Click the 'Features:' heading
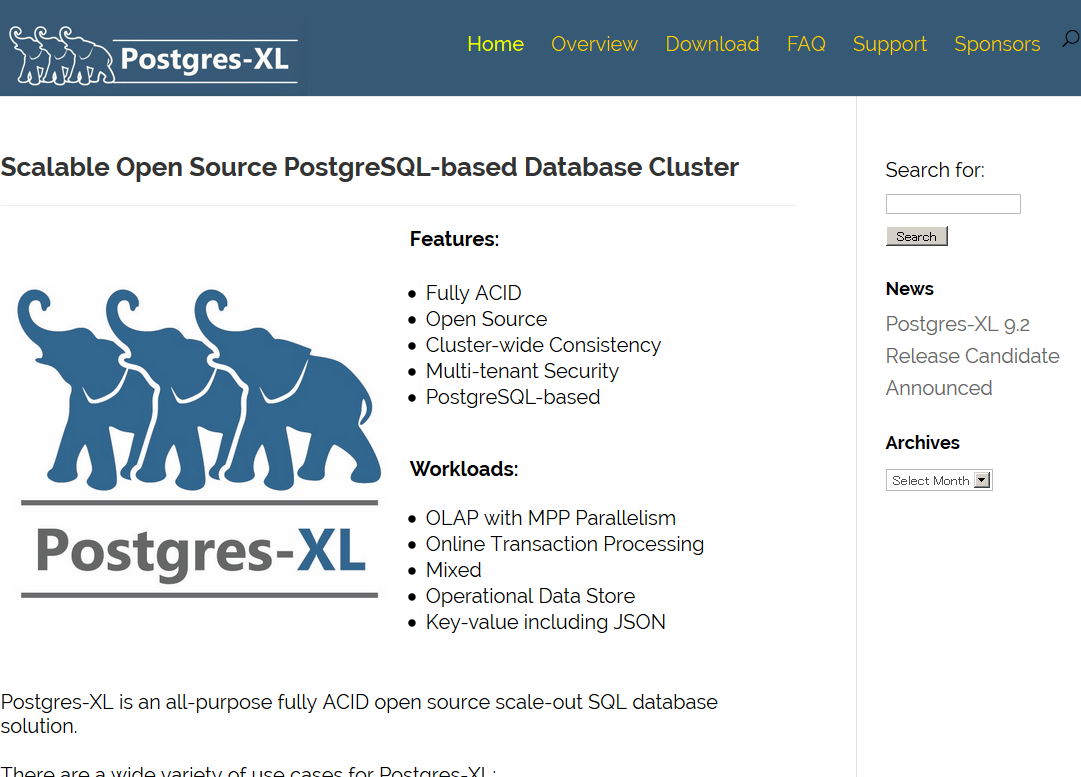The image size is (1081, 777). (x=454, y=239)
